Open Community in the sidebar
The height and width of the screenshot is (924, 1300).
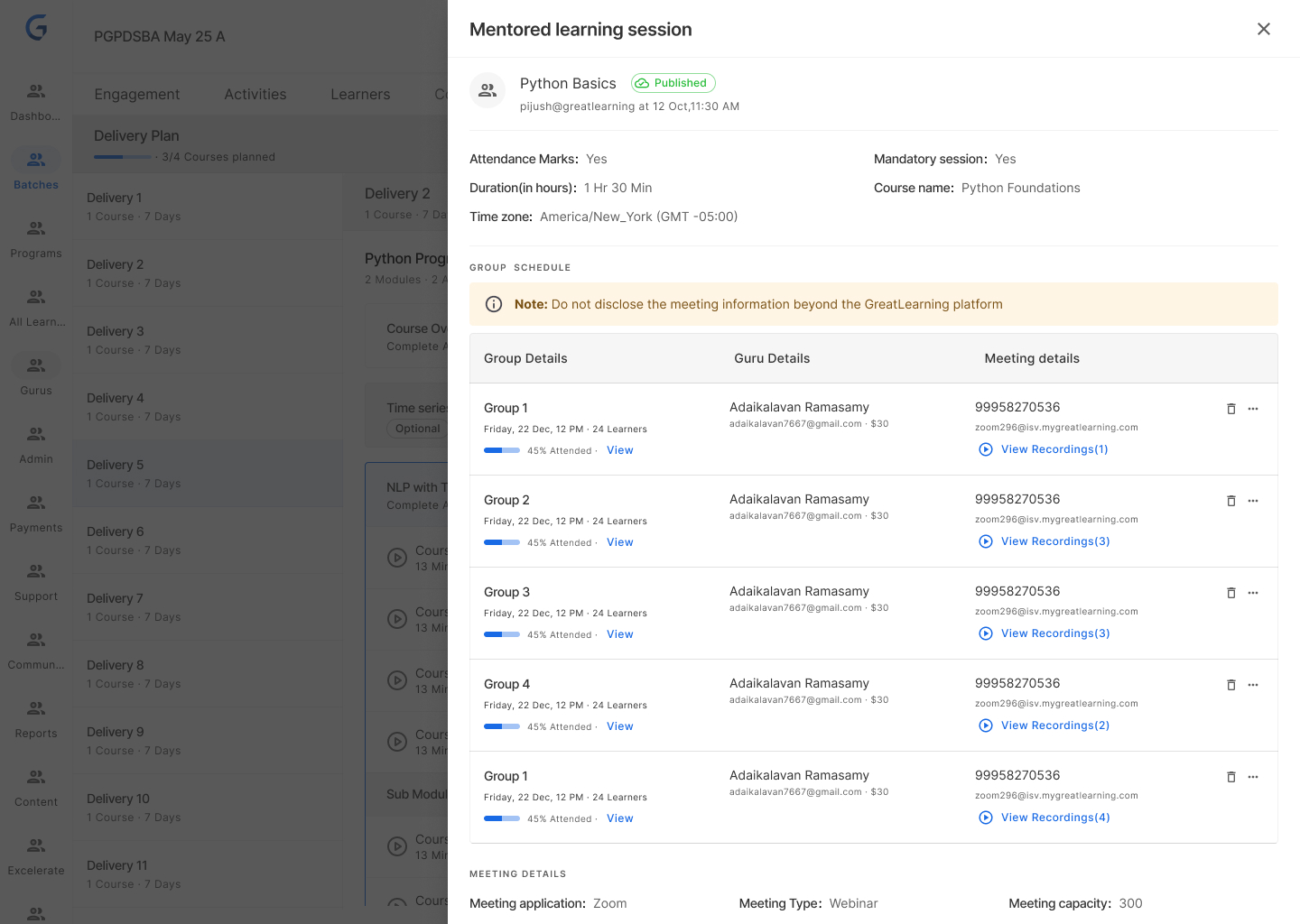point(36,650)
